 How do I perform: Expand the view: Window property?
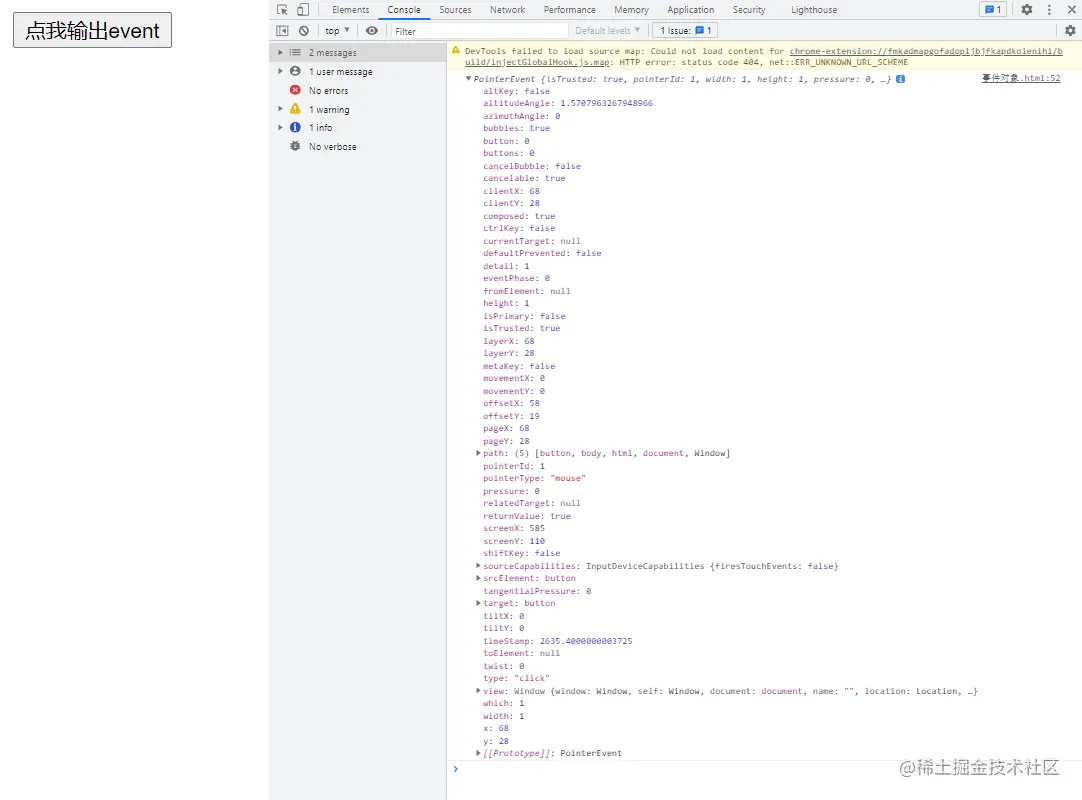(478, 690)
